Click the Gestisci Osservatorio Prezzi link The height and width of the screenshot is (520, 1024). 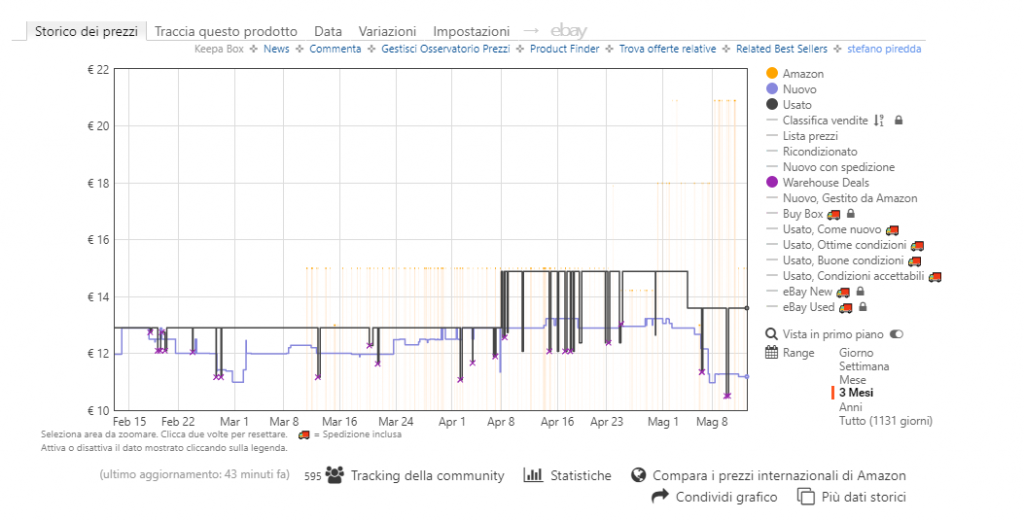coord(445,48)
